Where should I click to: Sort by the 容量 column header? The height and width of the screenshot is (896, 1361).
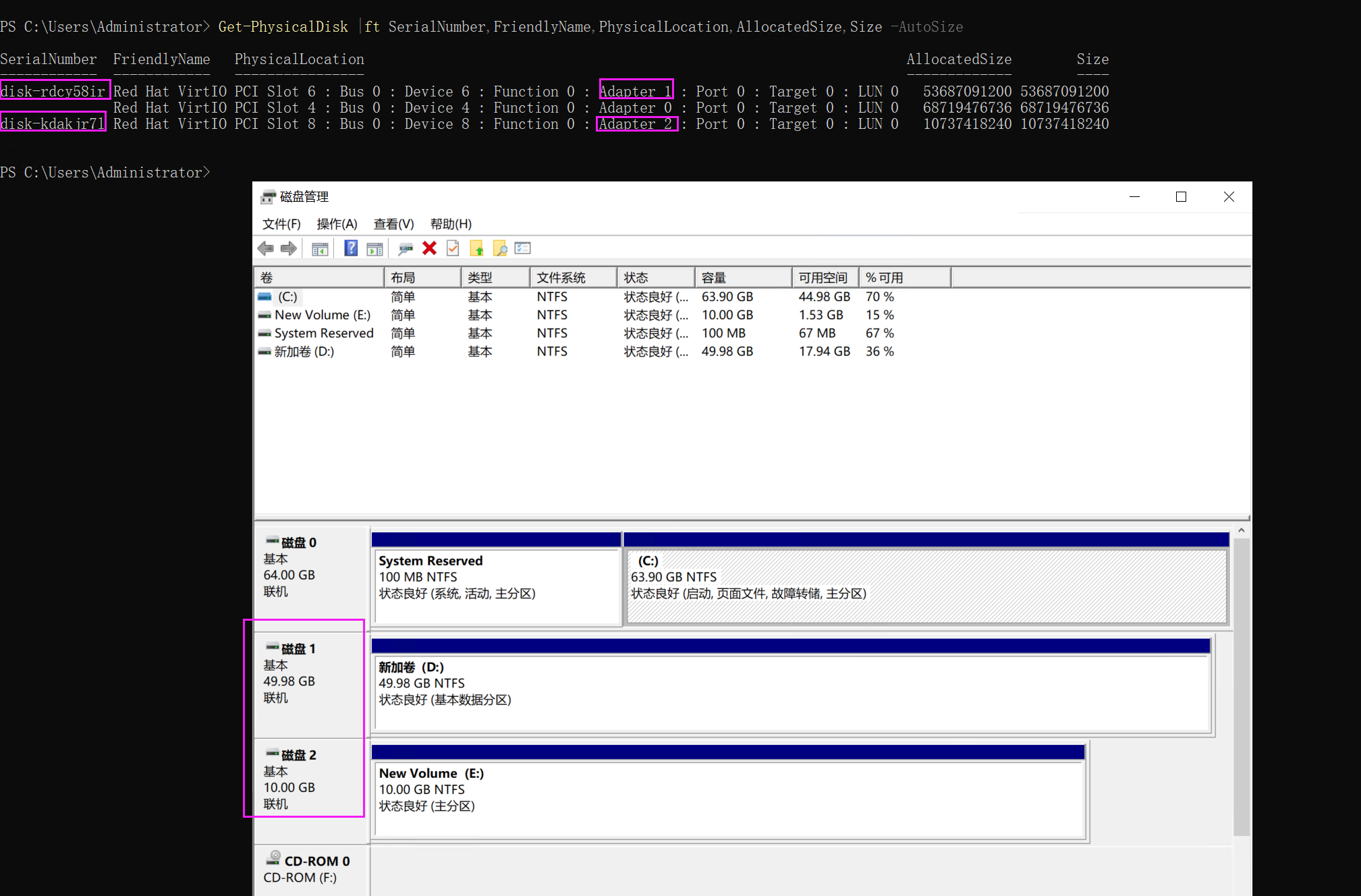pos(741,278)
